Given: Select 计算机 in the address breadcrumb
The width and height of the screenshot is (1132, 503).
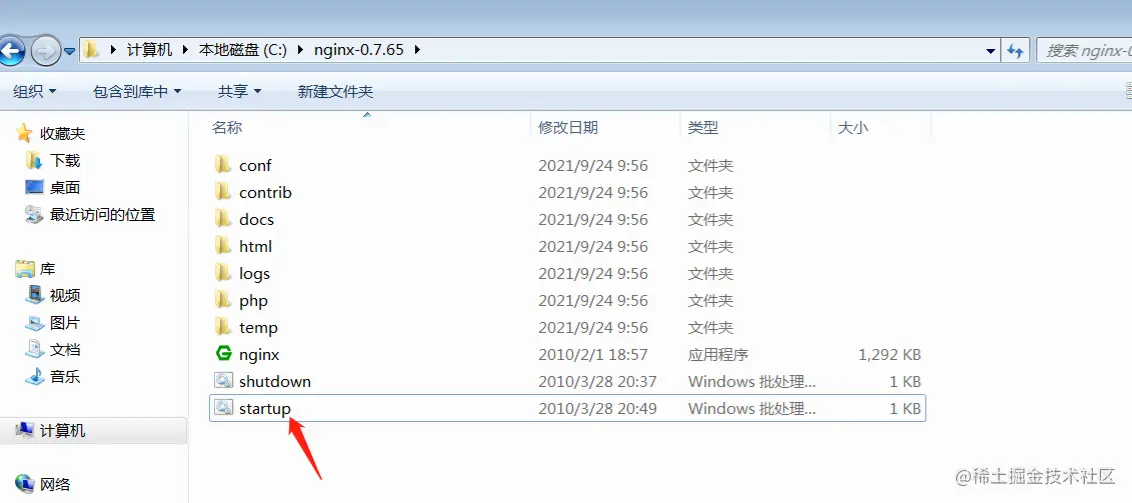Looking at the screenshot, I should tap(149, 51).
